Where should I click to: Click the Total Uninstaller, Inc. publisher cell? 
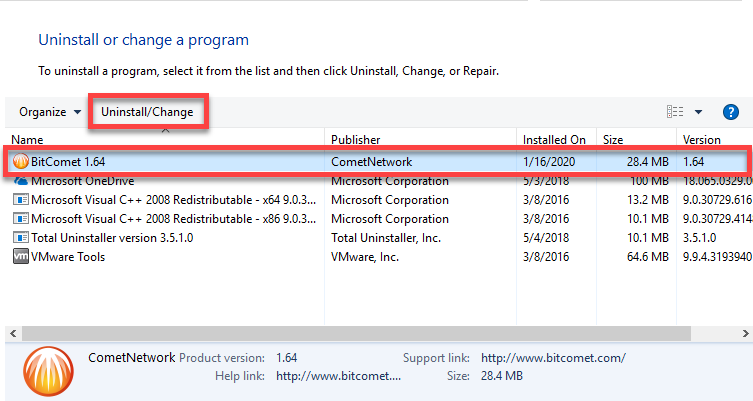point(386,238)
